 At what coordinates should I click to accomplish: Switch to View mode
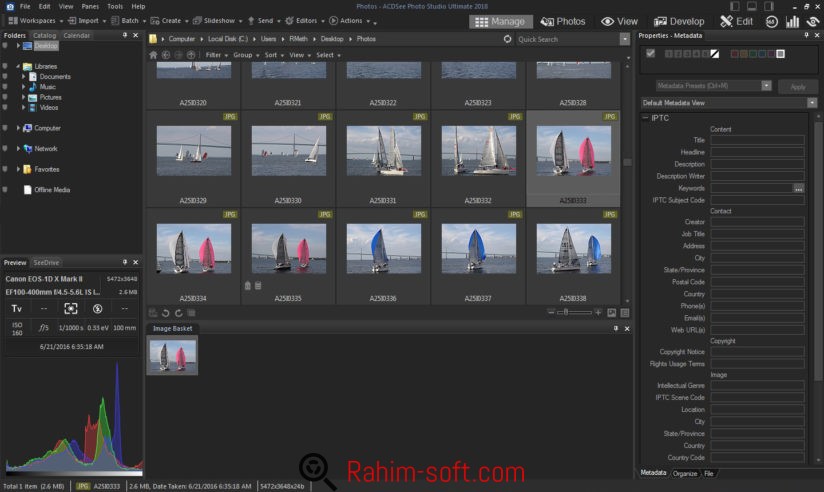(x=619, y=21)
